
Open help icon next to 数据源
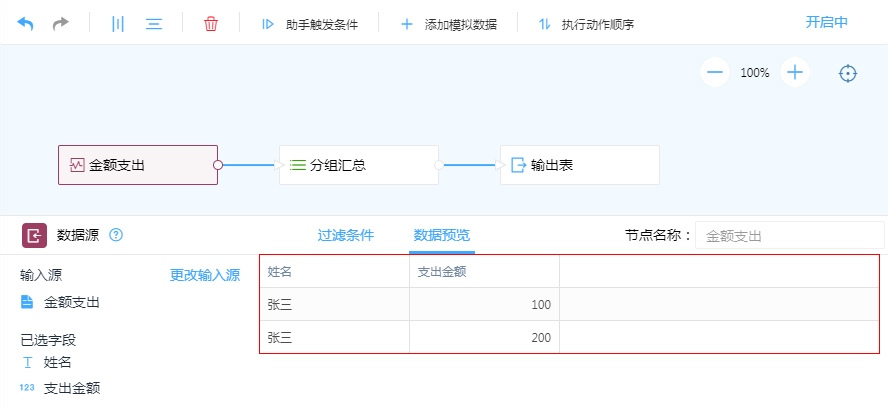click(116, 235)
